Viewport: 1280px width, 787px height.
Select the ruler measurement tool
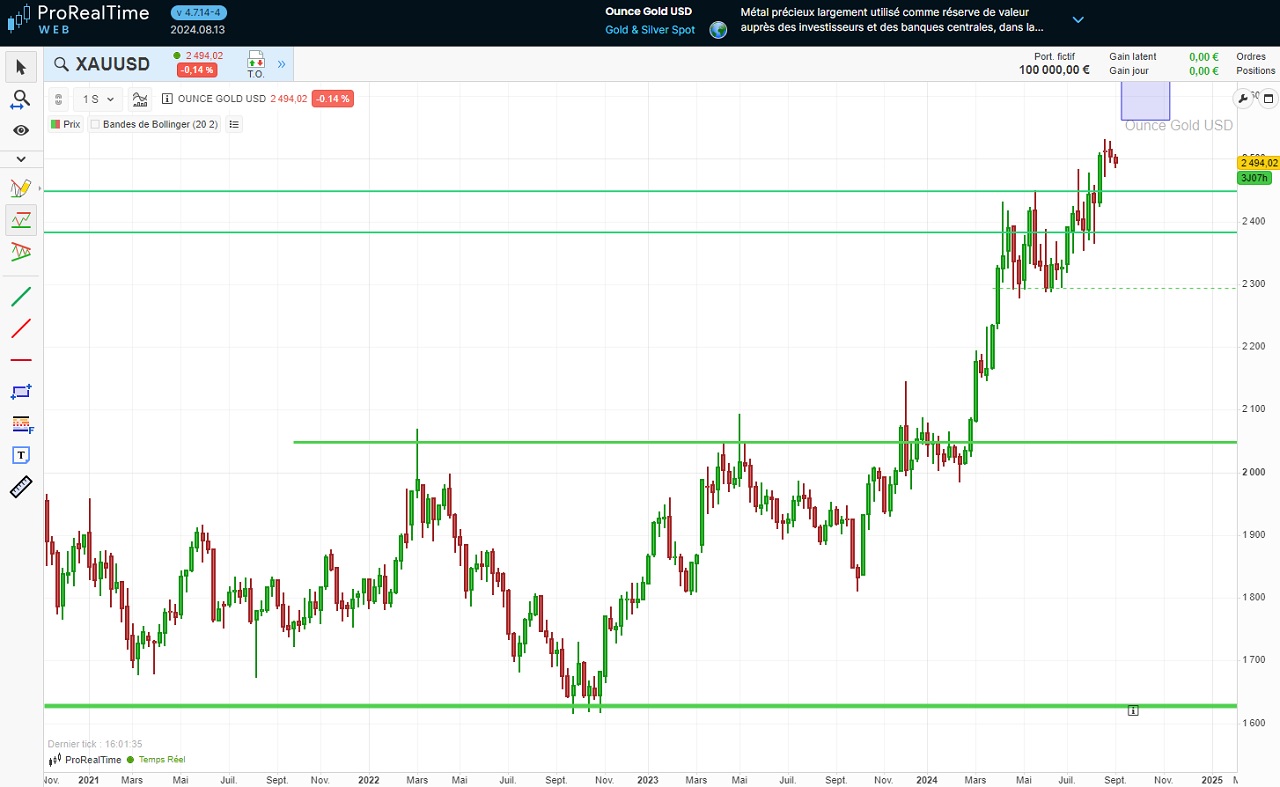[x=21, y=487]
